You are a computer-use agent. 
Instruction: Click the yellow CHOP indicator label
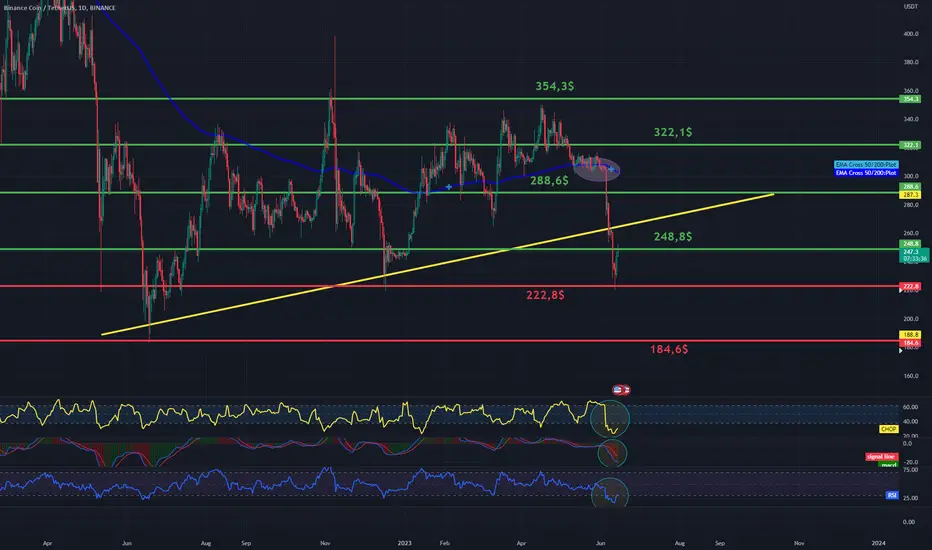pos(889,429)
